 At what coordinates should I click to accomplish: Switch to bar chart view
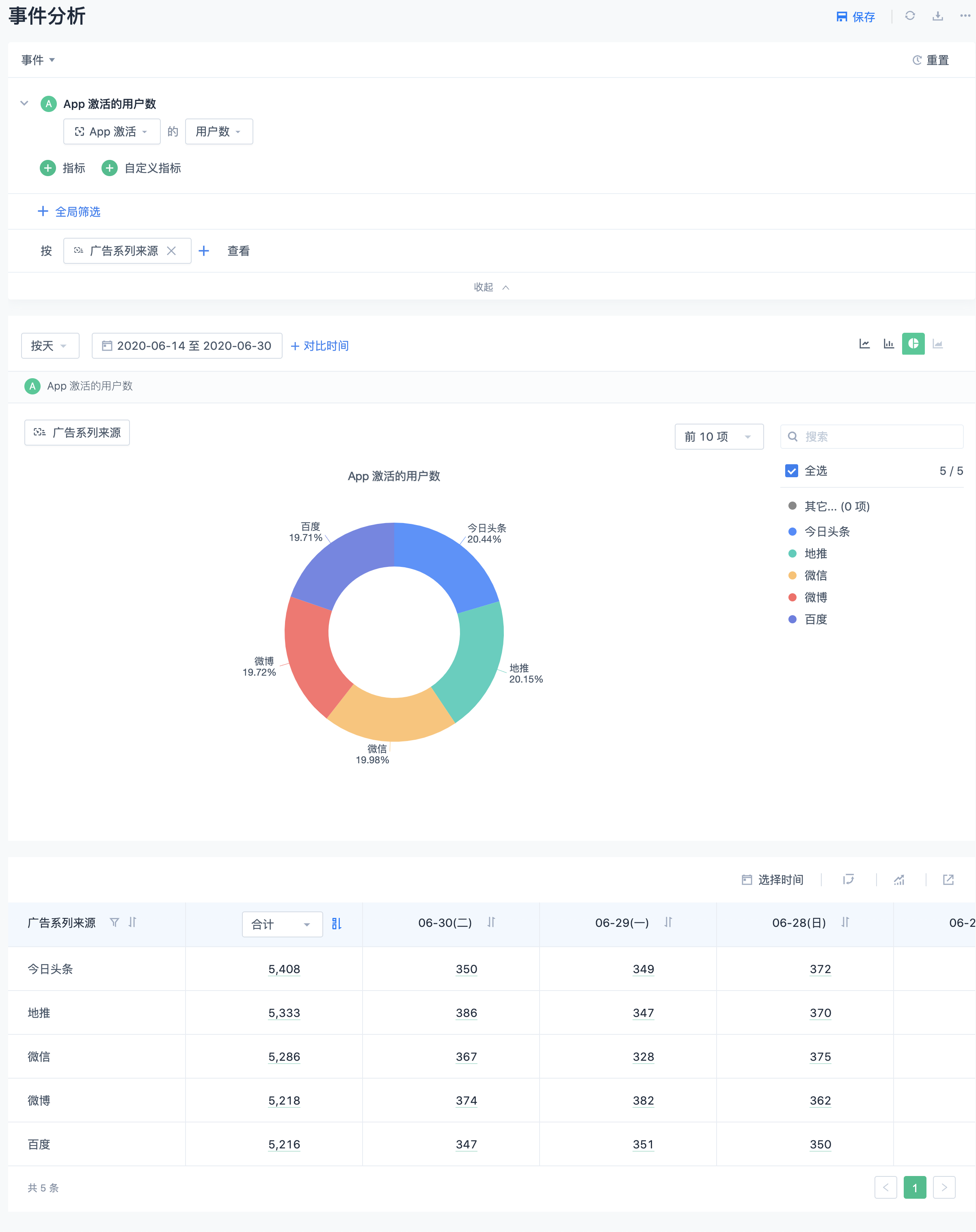(889, 344)
